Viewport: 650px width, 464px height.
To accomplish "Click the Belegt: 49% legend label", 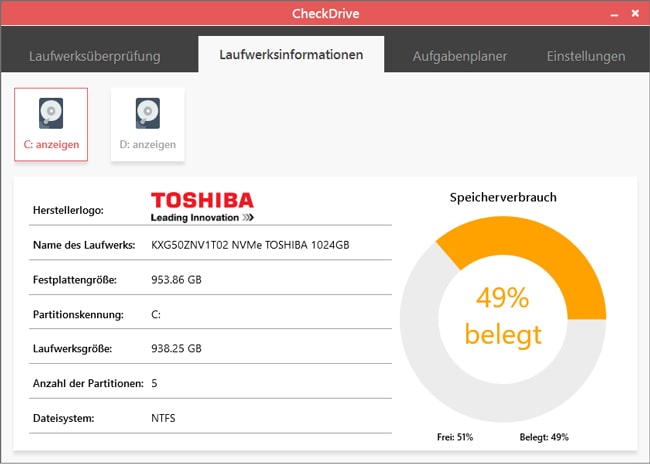I will click(x=544, y=437).
